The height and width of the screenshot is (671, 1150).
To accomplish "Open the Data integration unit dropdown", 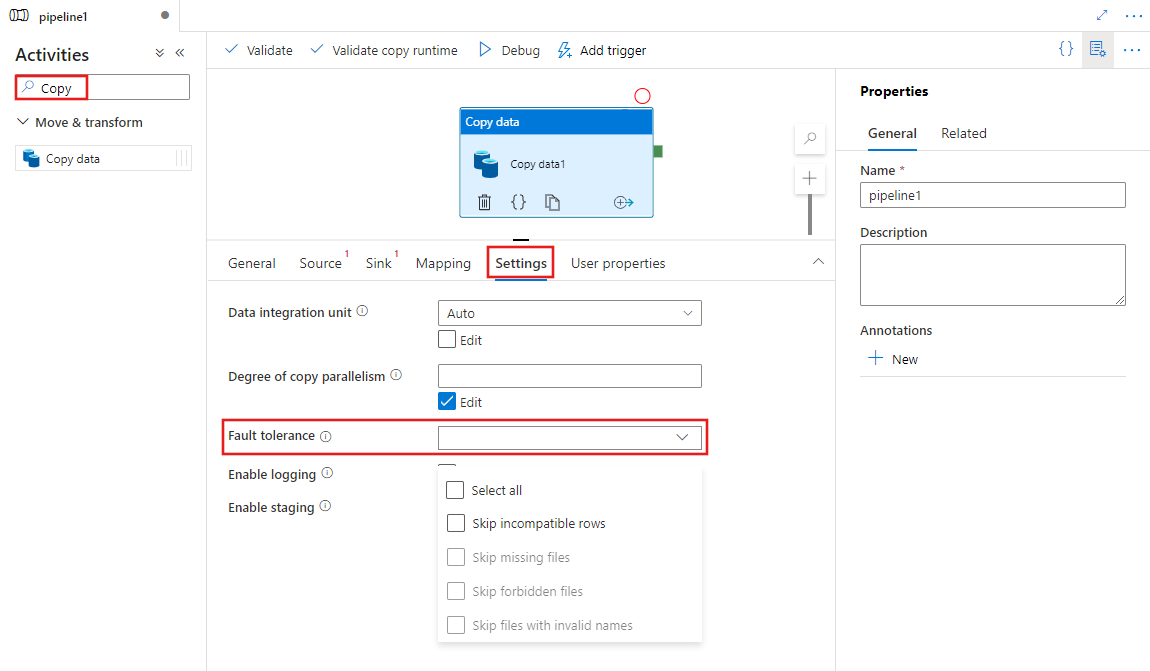I will click(569, 312).
